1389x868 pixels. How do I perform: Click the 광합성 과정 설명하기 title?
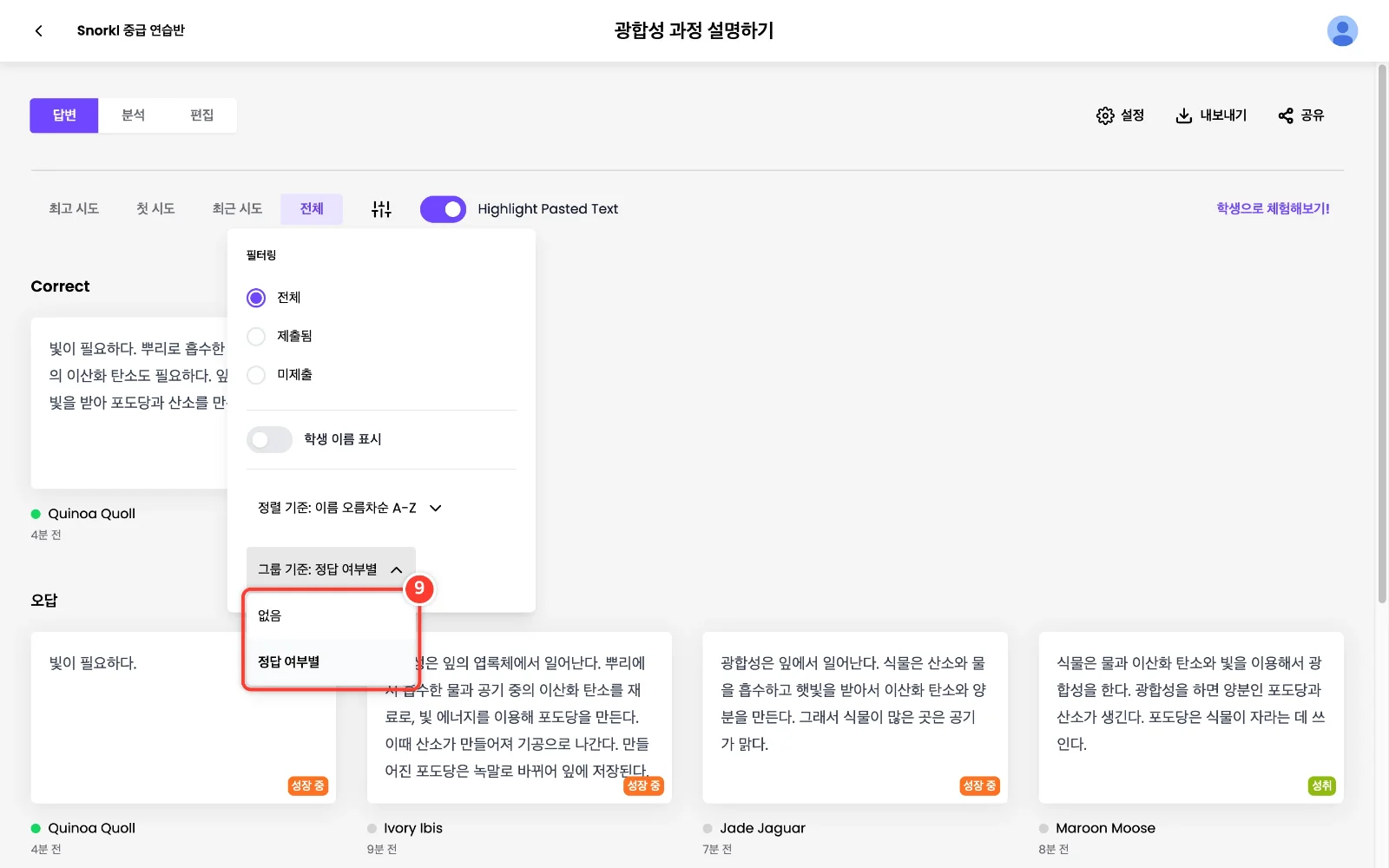(694, 30)
